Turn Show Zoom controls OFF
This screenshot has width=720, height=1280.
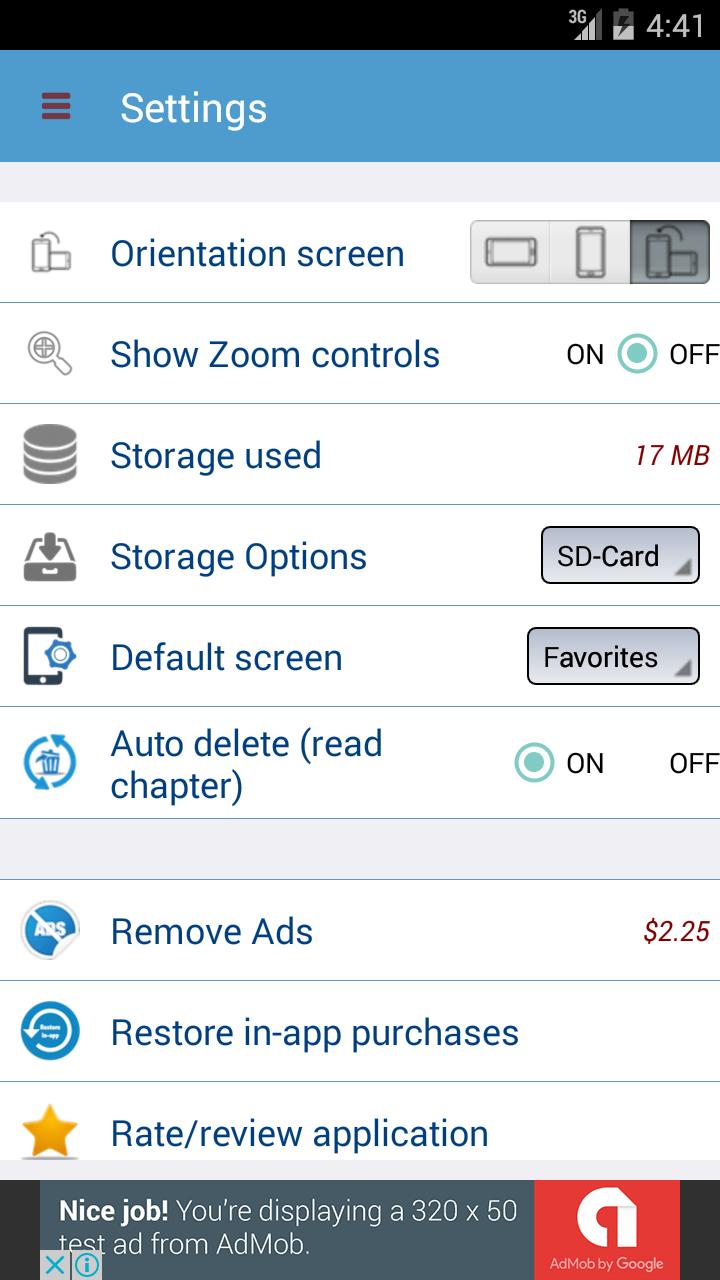click(x=692, y=354)
